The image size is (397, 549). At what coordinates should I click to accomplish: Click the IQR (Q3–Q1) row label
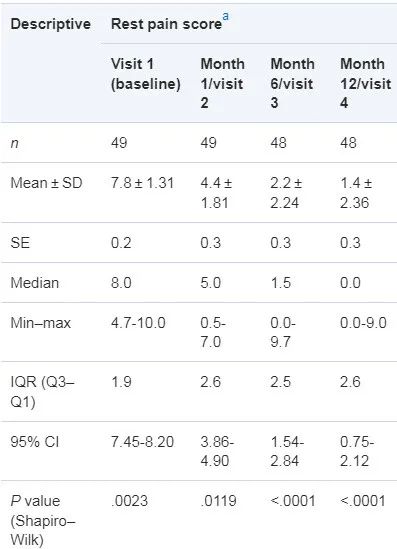coord(42,392)
